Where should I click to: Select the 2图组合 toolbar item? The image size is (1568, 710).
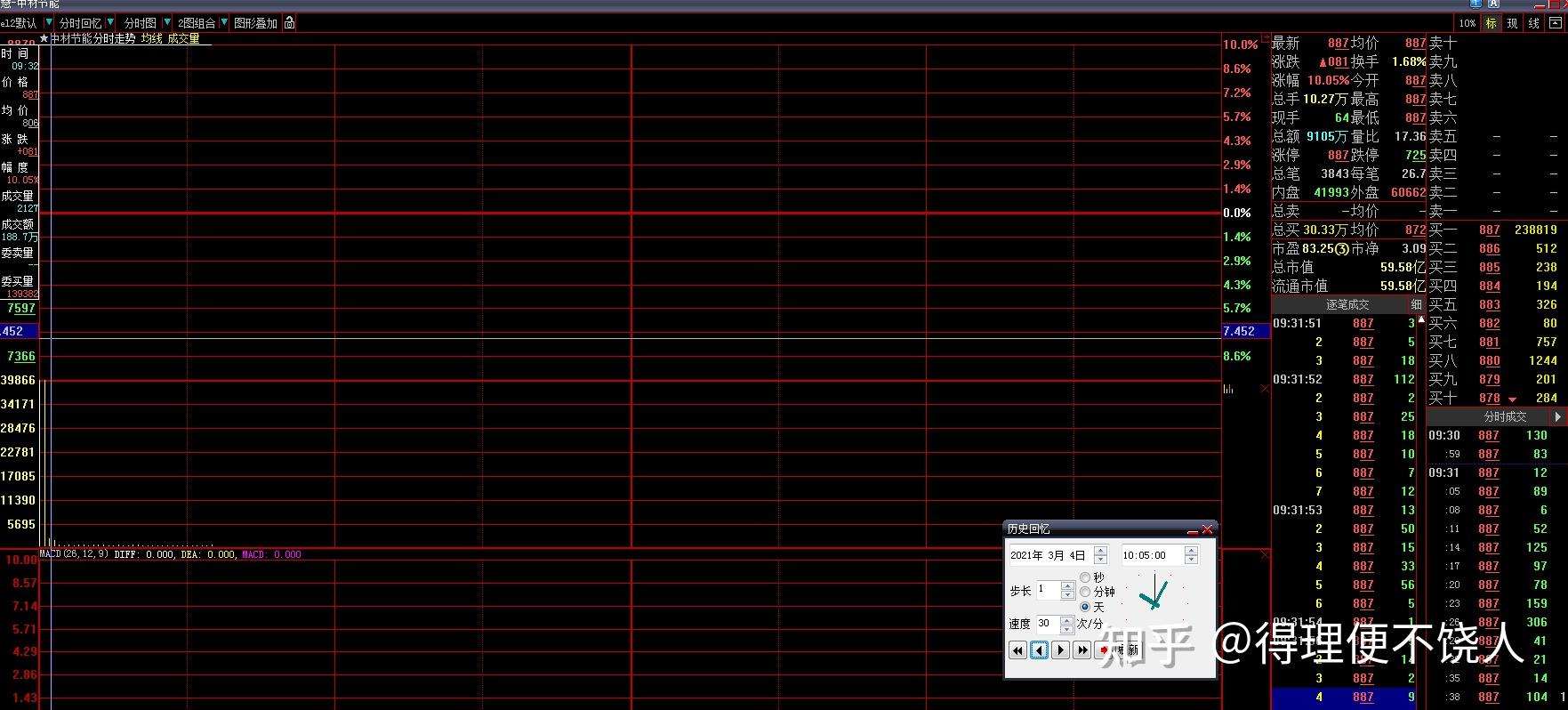[197, 23]
